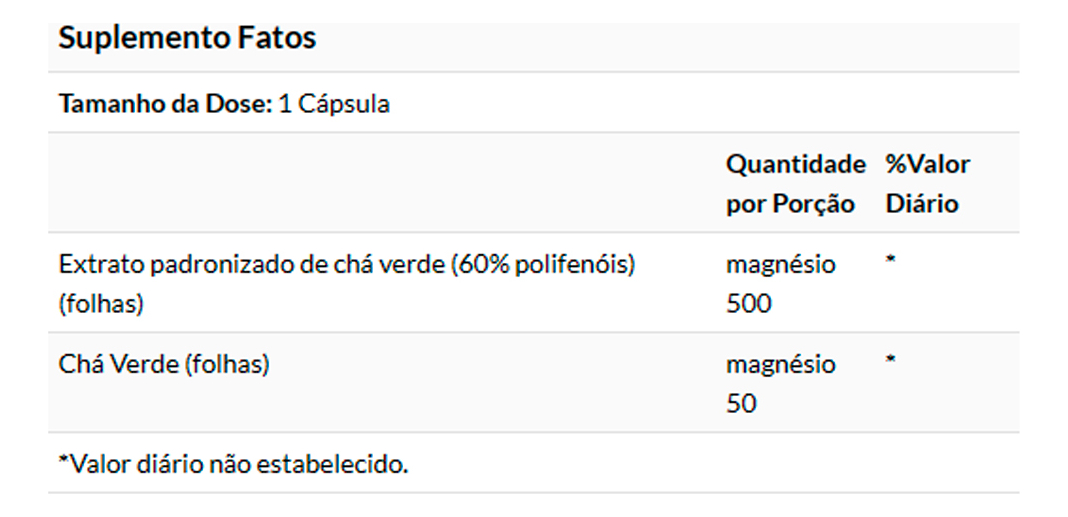Click "%Valor" in the column header
This screenshot has height=517, width=1068.
point(927,164)
